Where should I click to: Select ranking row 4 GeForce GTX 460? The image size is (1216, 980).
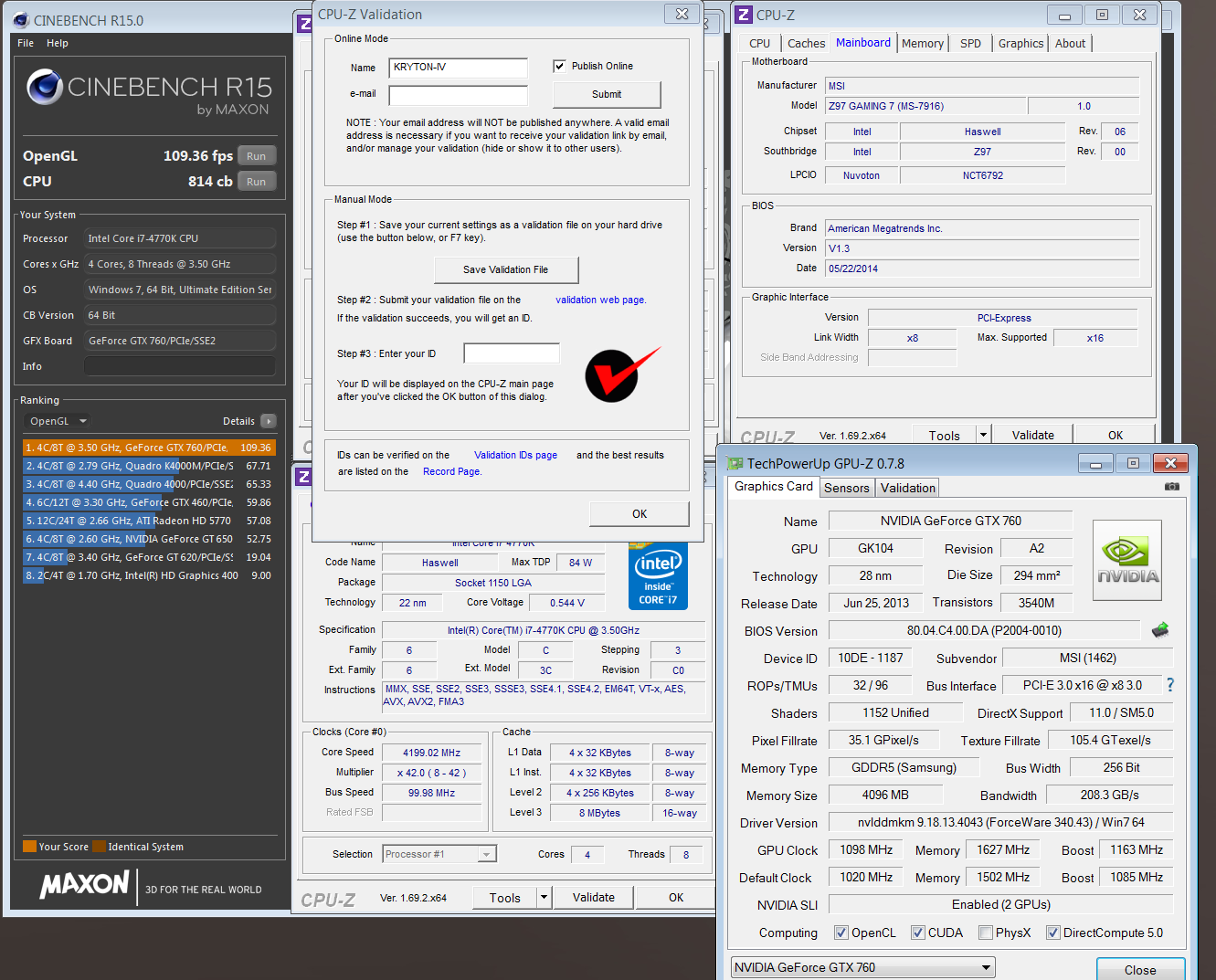pyautogui.click(x=149, y=502)
